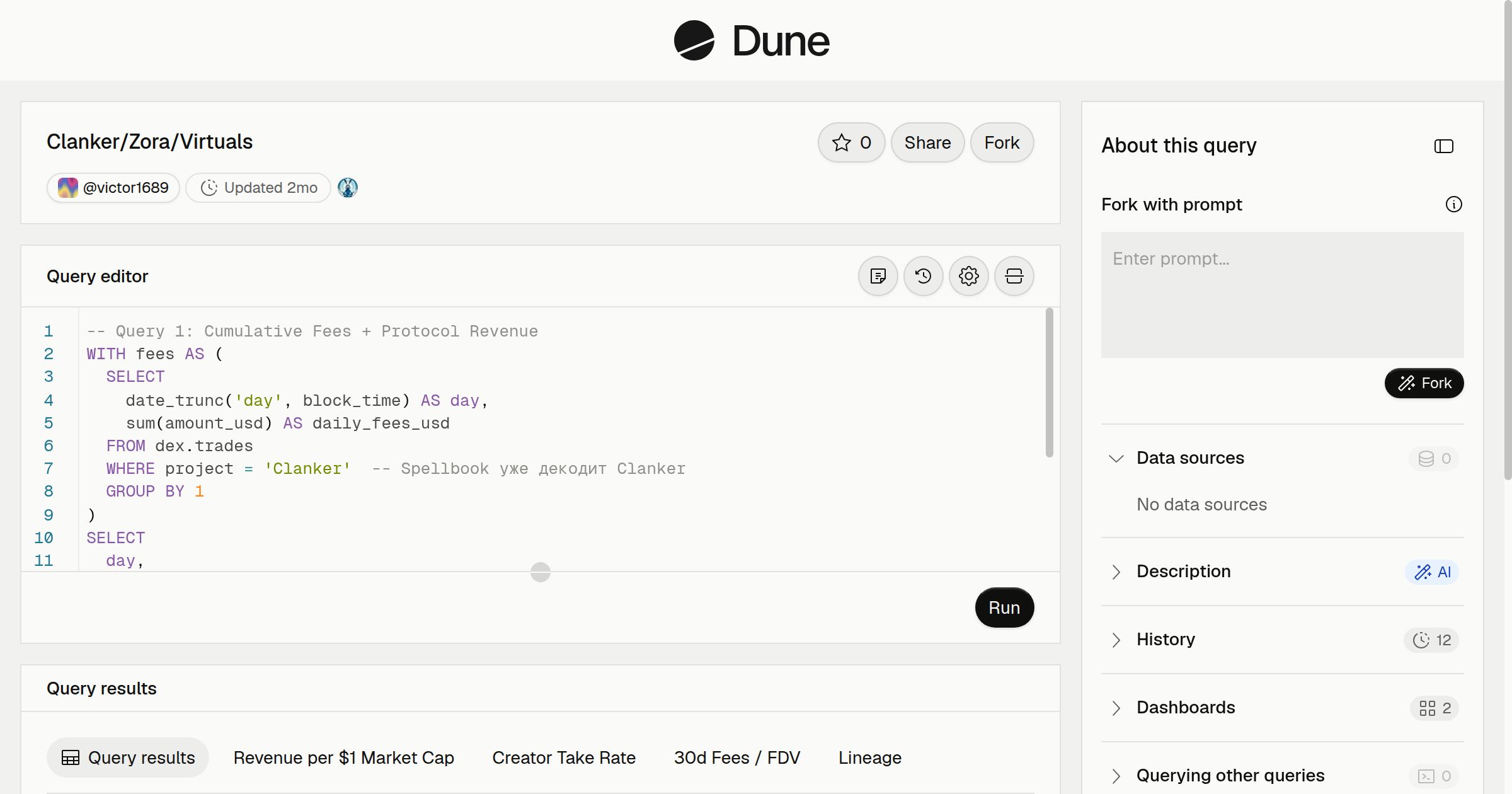
Task: Click the query editor vertical scrollbar
Action: pyautogui.click(x=1049, y=383)
